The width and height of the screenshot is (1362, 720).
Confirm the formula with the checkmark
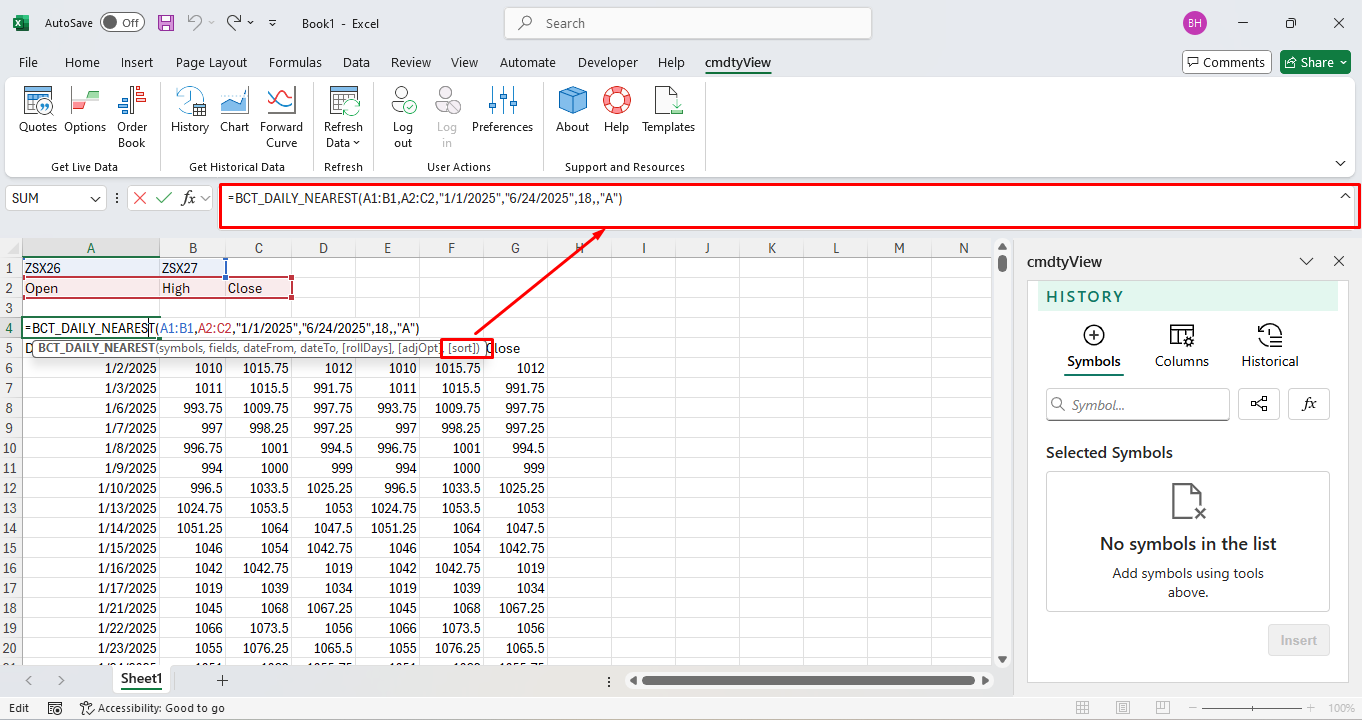tap(164, 198)
